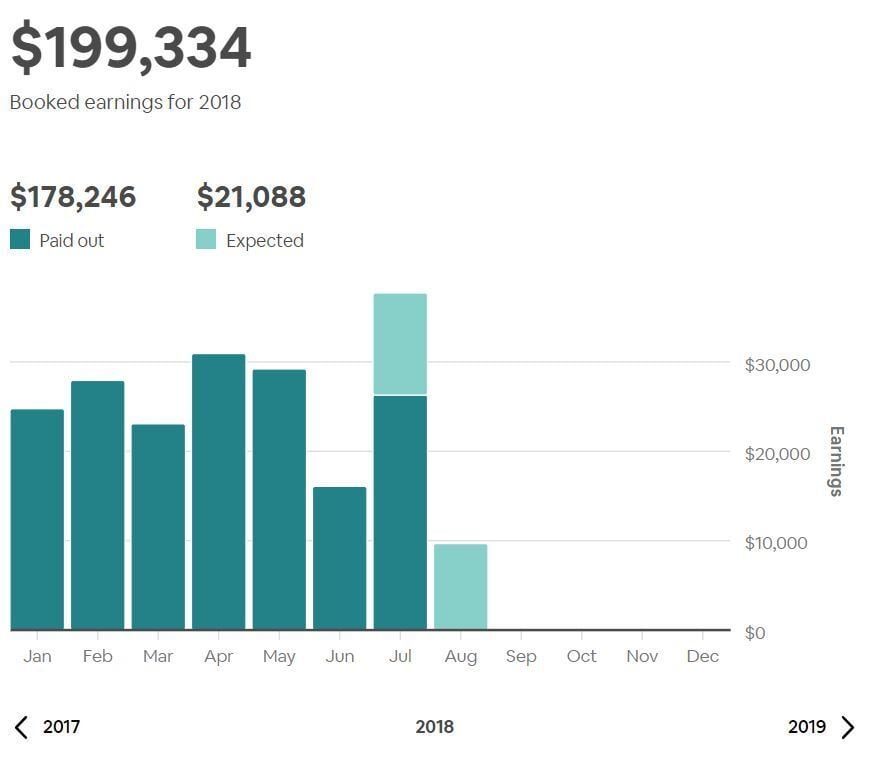873x758 pixels.
Task: Click the $178,246 paid out amount
Action: (x=73, y=197)
